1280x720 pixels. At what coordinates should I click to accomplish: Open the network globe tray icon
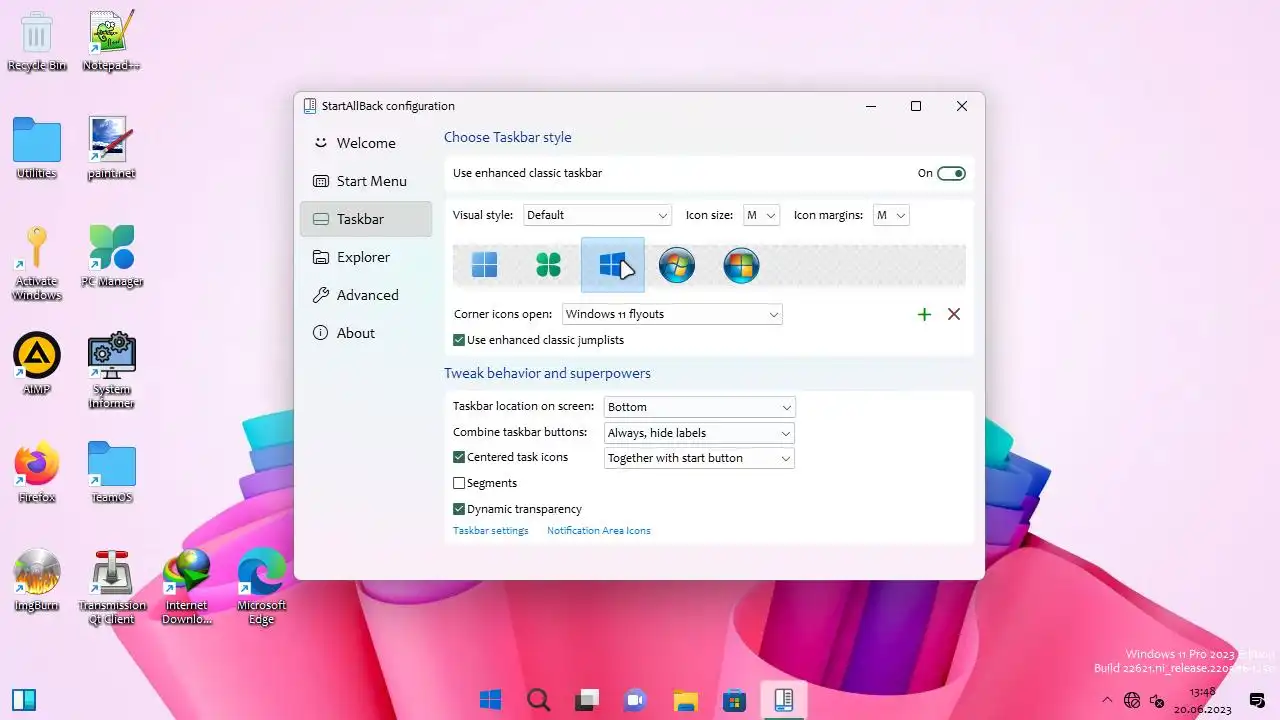pos(1132,700)
